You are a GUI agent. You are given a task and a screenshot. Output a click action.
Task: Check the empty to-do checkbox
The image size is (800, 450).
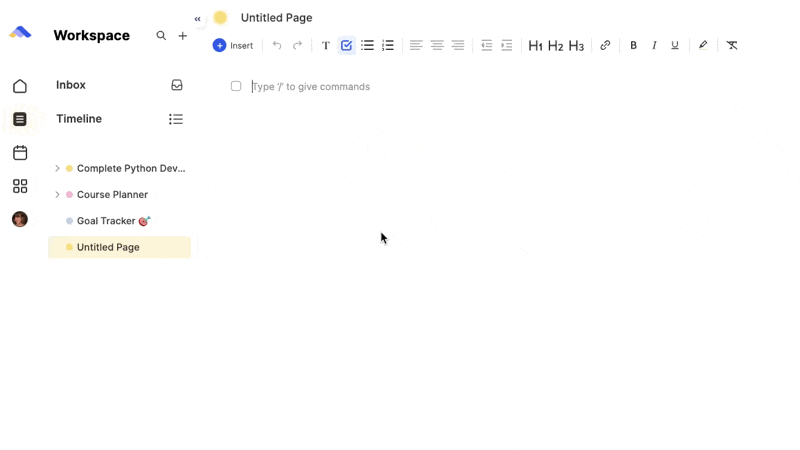(236, 87)
